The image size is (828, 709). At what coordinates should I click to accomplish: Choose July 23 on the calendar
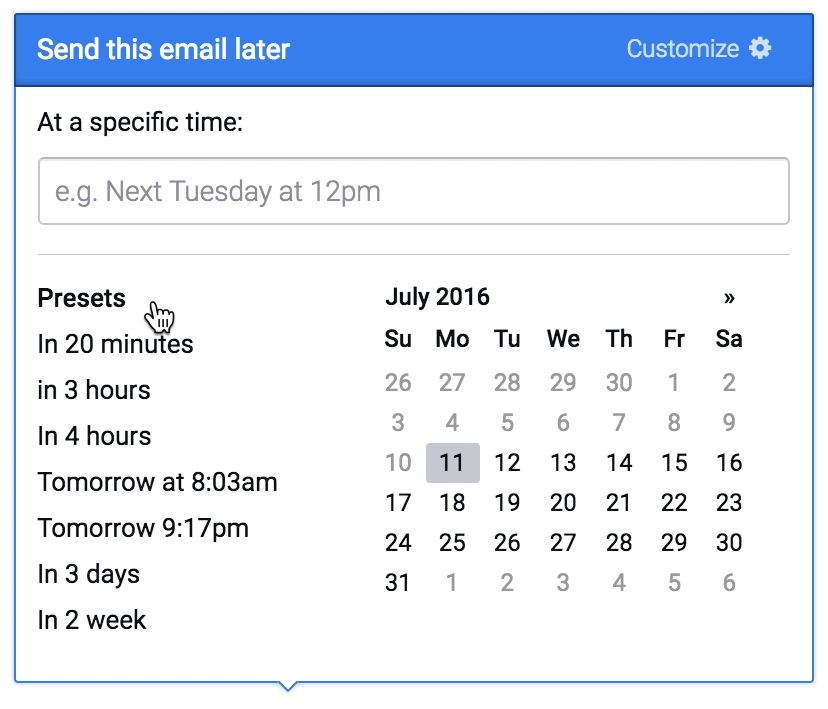729,503
